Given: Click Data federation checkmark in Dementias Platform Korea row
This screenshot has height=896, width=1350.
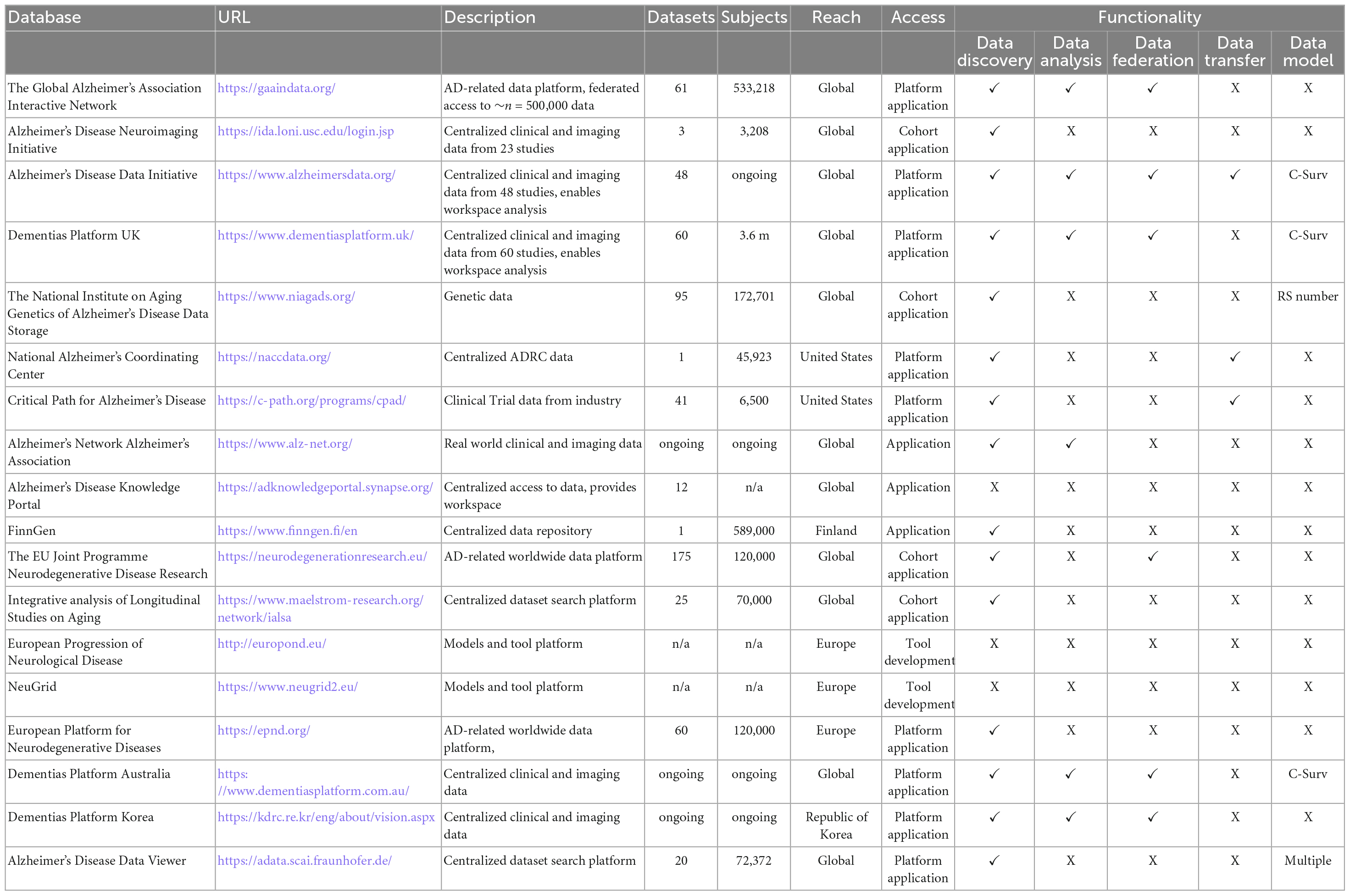Looking at the screenshot, I should point(1153,817).
